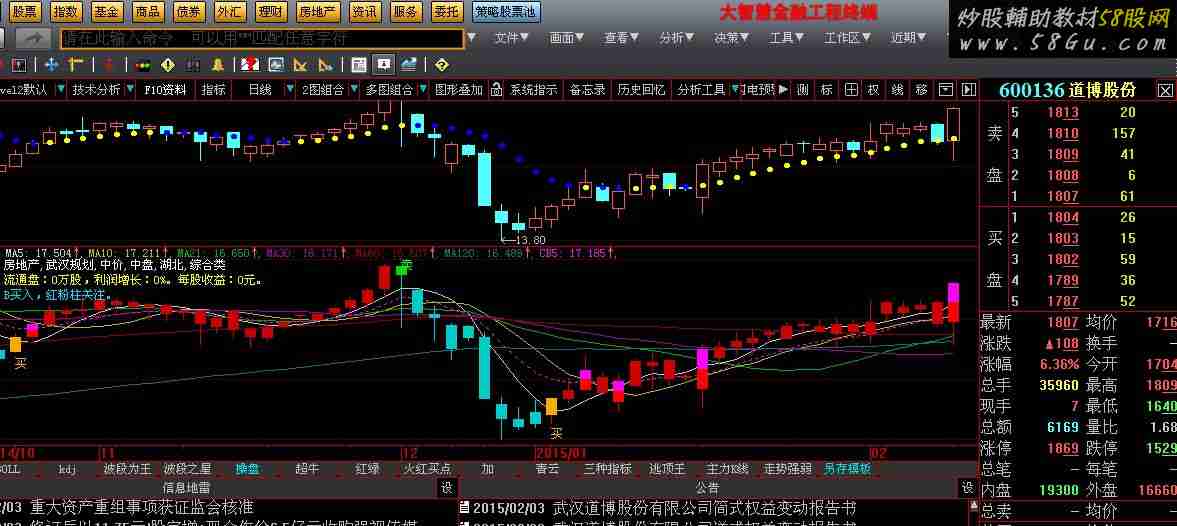Select the 基金 category tab

107,11
